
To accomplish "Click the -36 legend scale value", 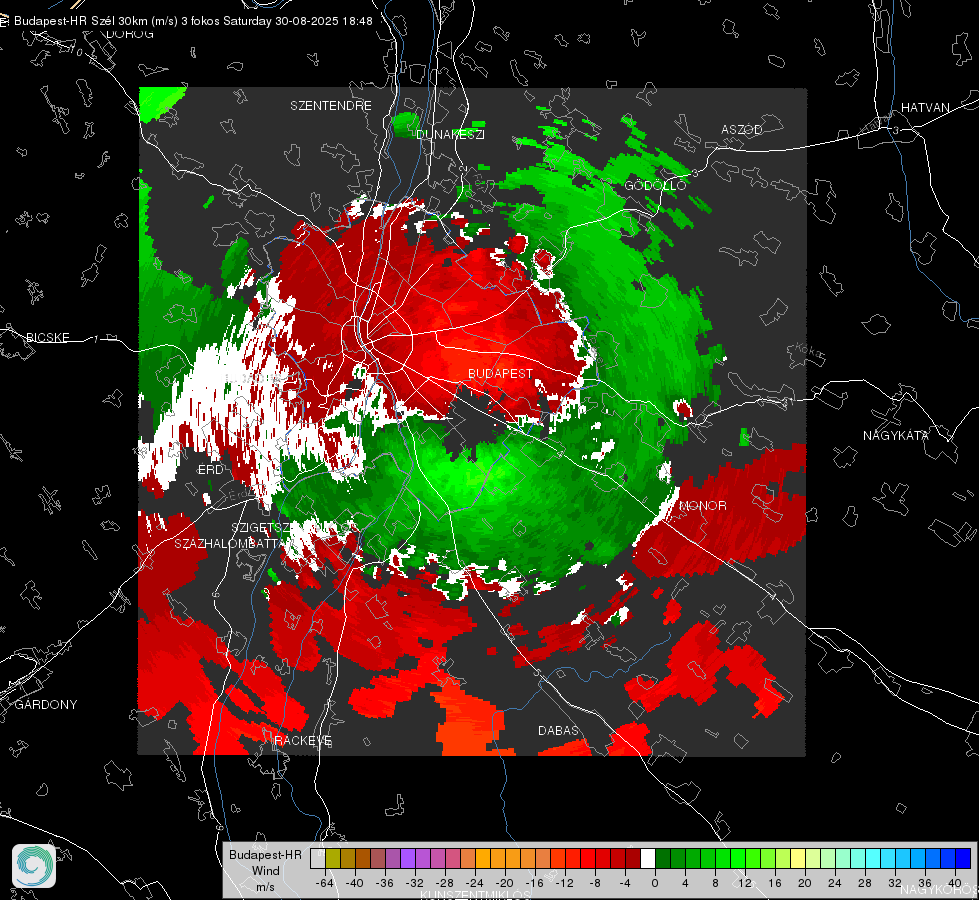I will 385,884.
